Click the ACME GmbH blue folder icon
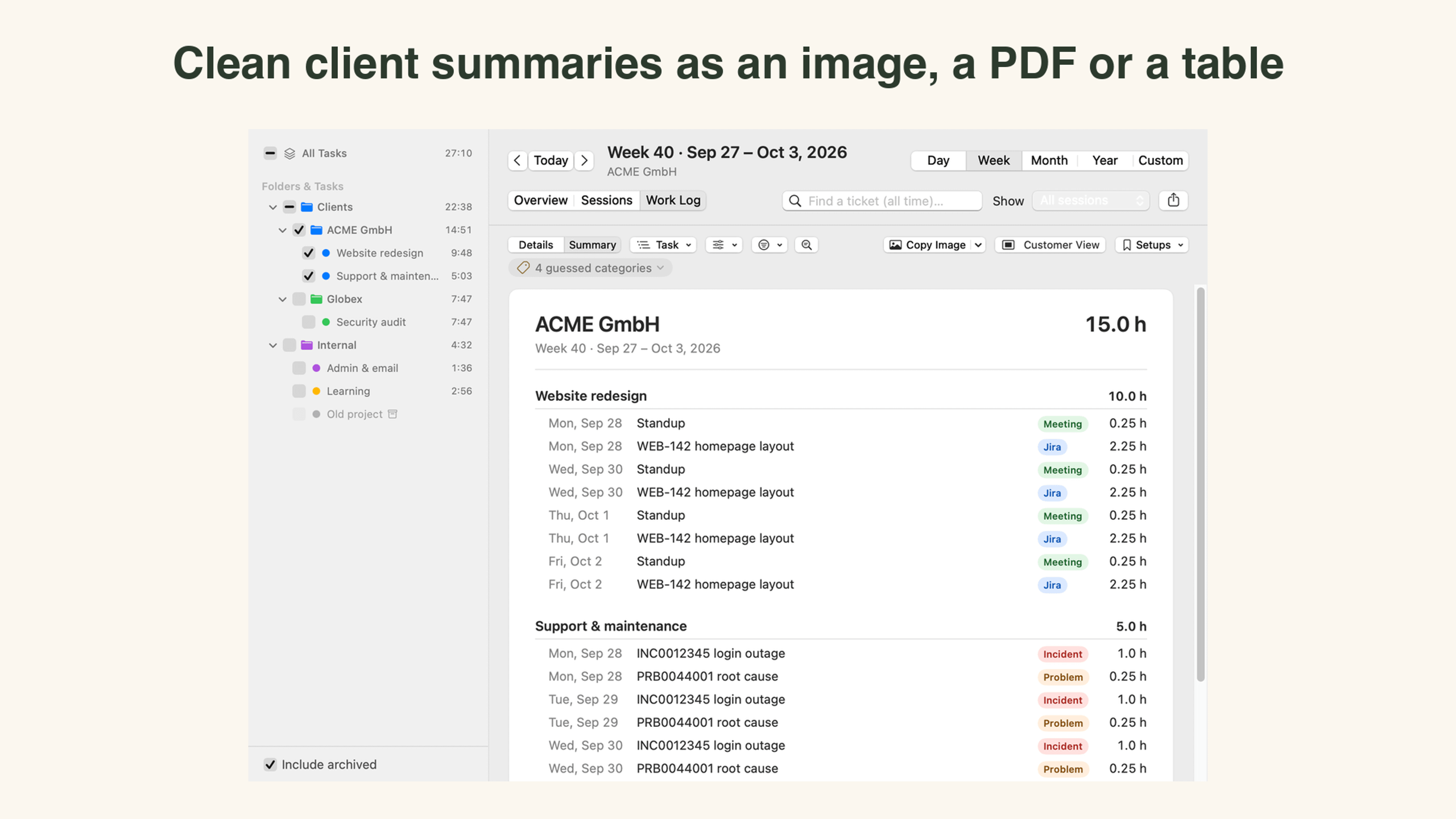 click(317, 230)
